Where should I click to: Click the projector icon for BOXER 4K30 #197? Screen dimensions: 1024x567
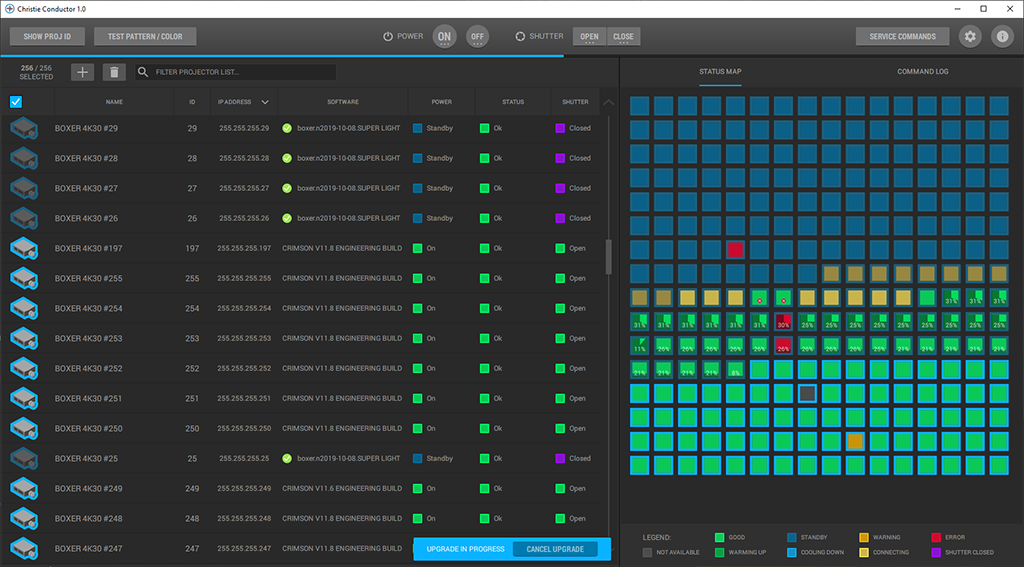[23, 248]
